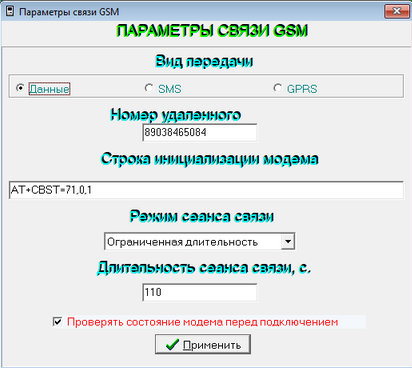Screen dimensions: 412x368
Task: Toggle Проверять состояние модема перед подключением checkbox
Action: pyautogui.click(x=57, y=322)
